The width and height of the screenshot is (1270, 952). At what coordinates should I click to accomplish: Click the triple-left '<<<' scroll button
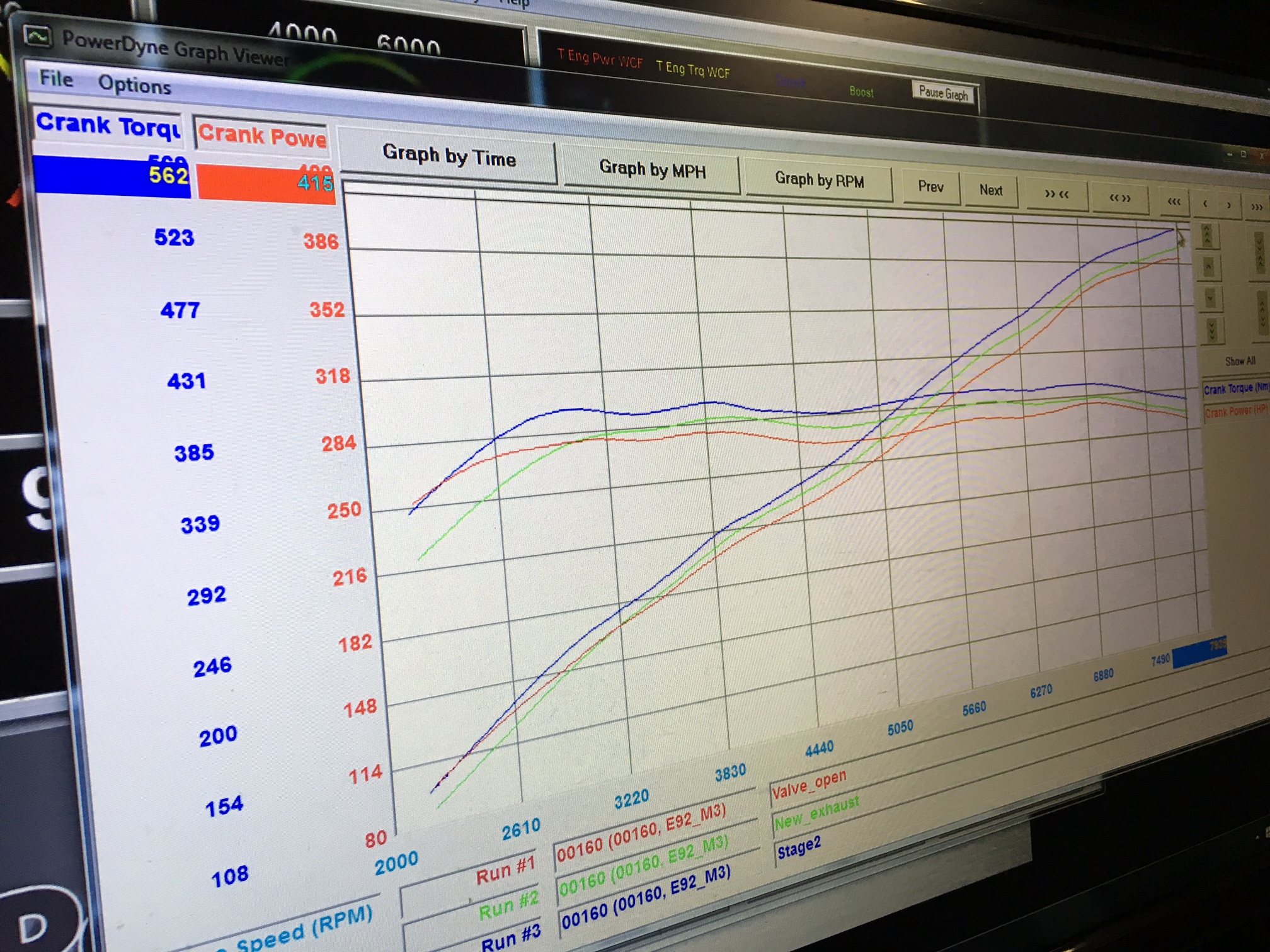[1174, 202]
